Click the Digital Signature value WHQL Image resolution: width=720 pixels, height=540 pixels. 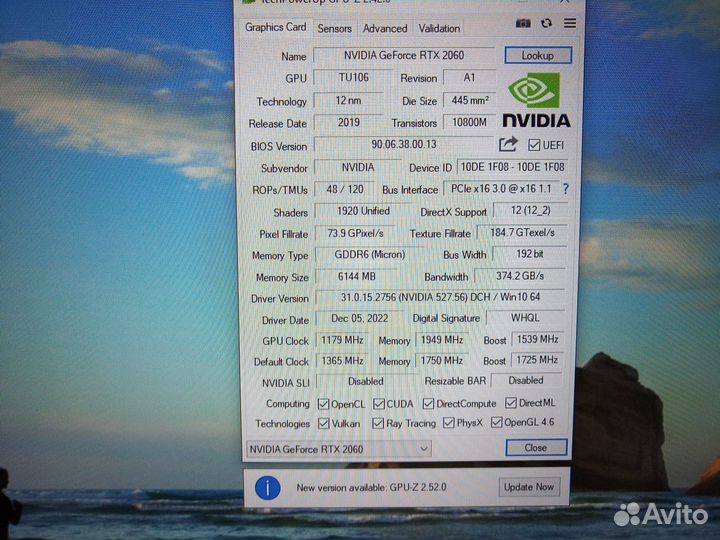pyautogui.click(x=525, y=318)
